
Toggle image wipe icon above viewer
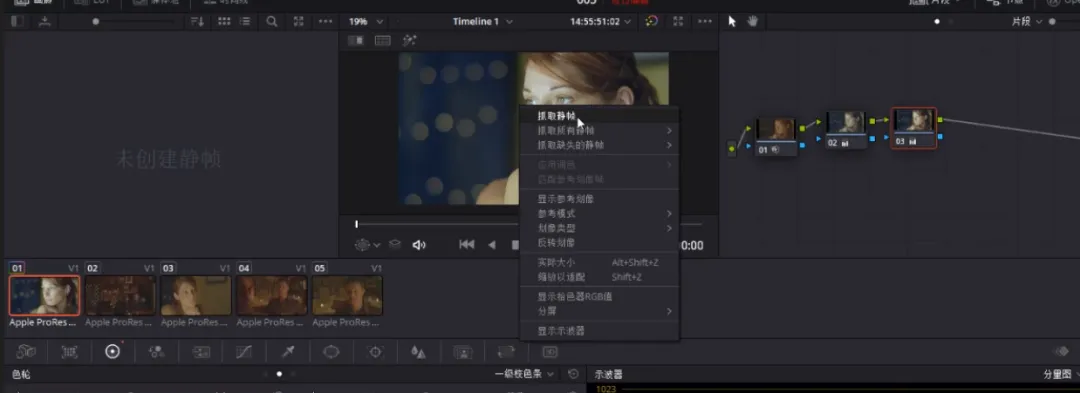(x=355, y=41)
